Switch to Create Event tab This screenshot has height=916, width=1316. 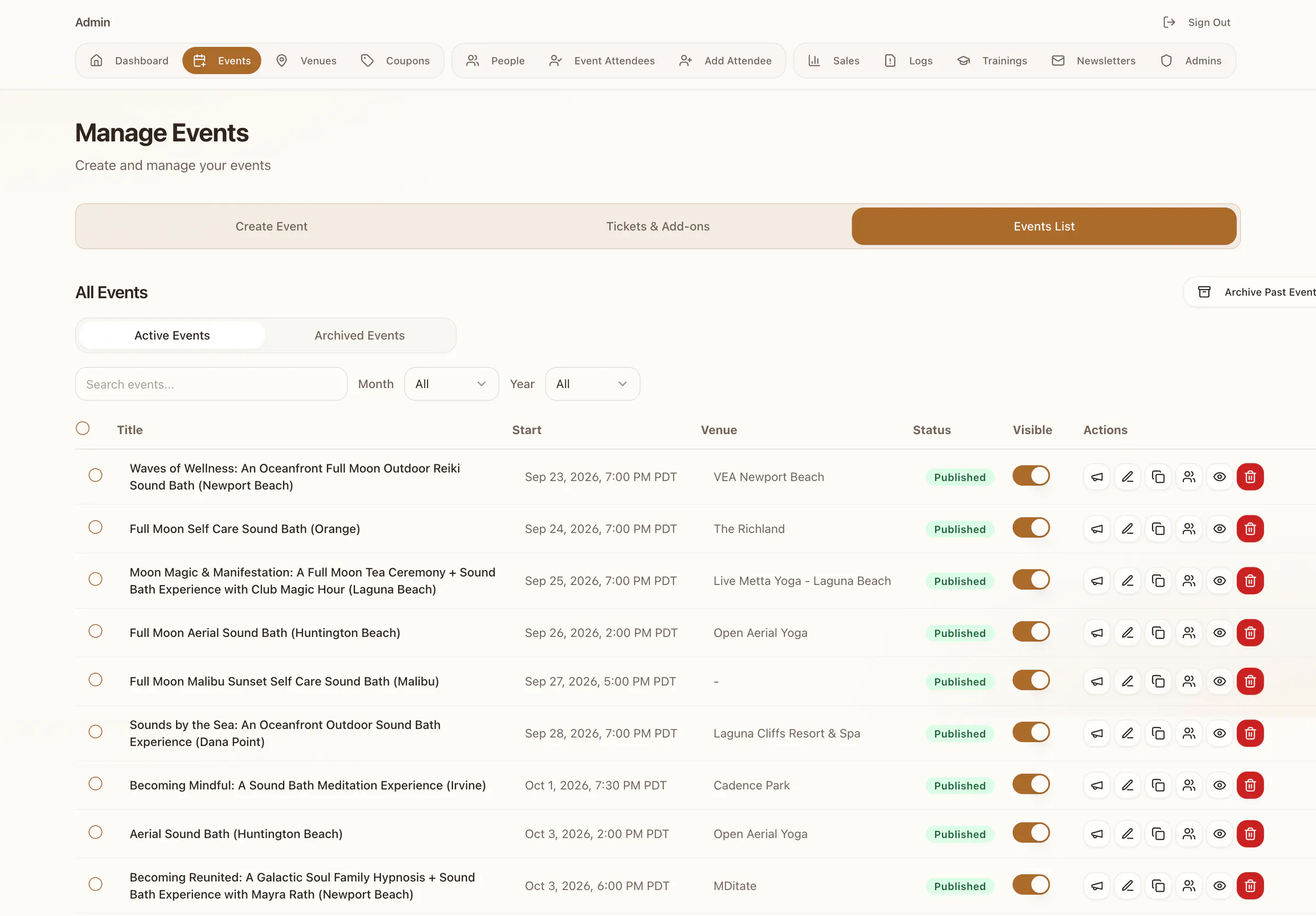coord(271,226)
